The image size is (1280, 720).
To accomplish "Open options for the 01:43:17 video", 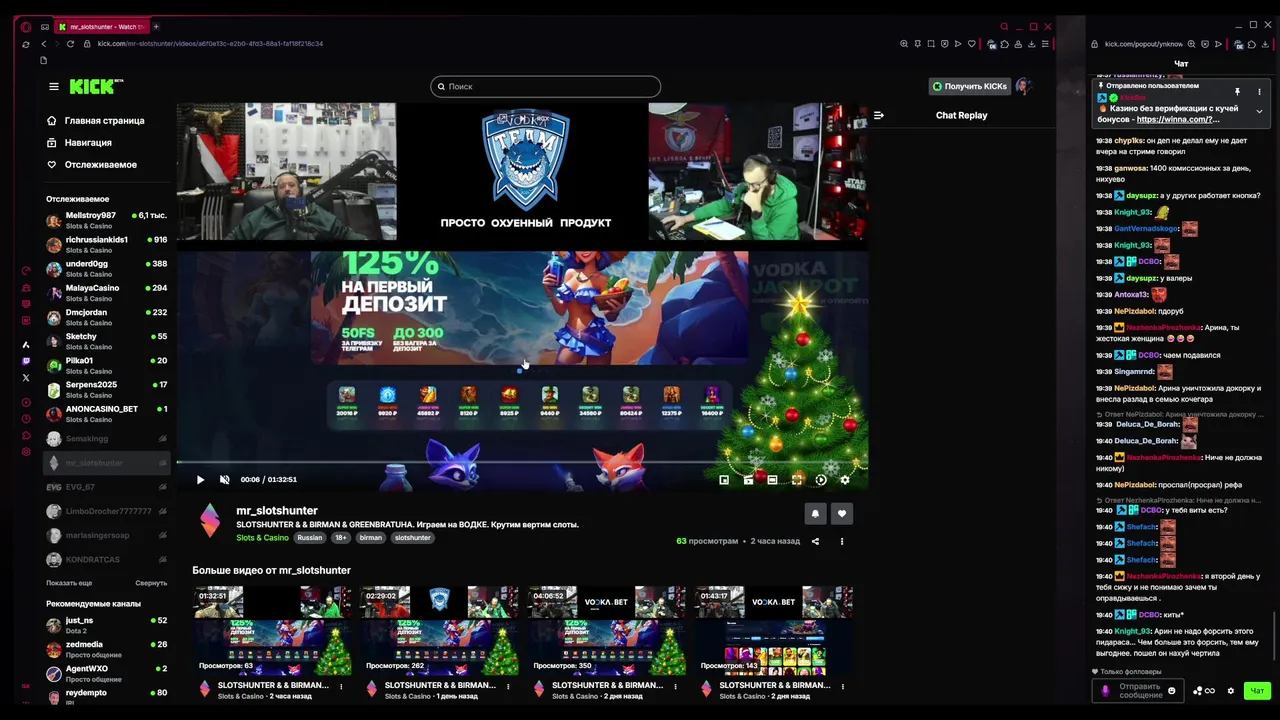I will click(x=844, y=687).
